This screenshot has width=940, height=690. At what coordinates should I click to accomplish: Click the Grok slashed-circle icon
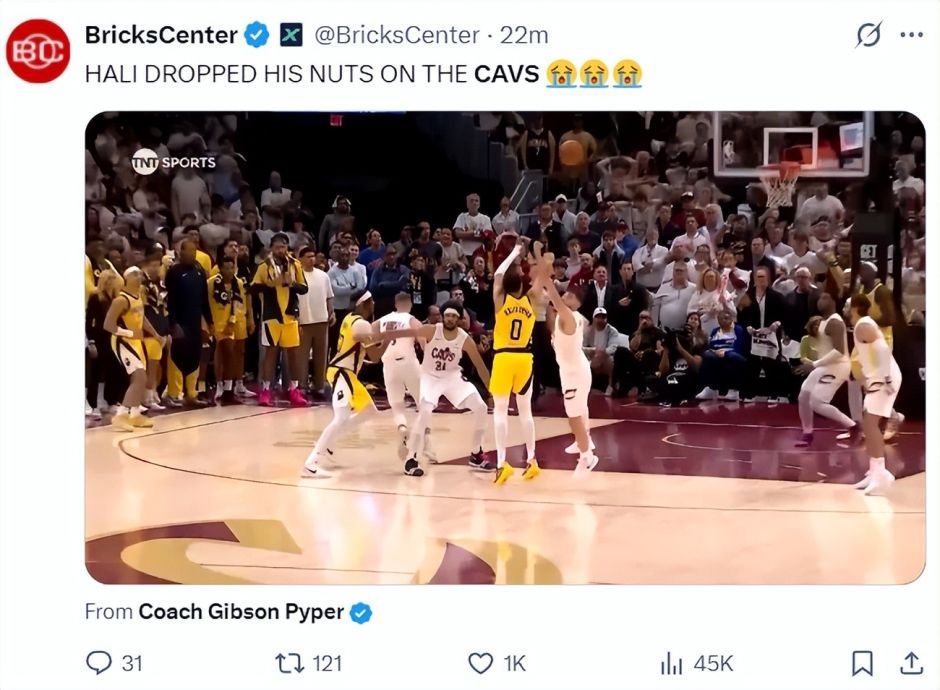pyautogui.click(x=868, y=35)
